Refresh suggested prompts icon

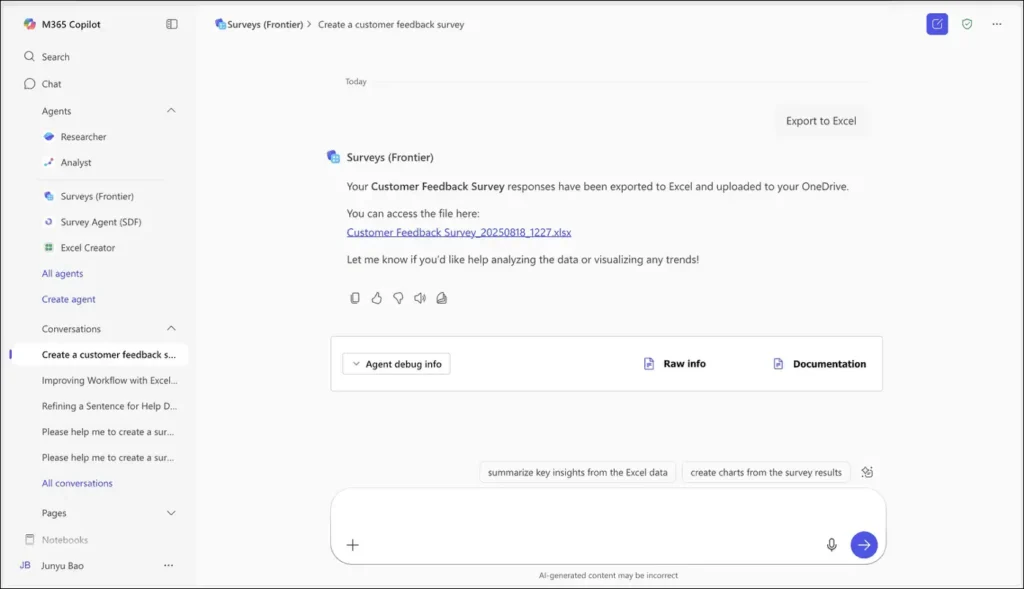point(867,472)
